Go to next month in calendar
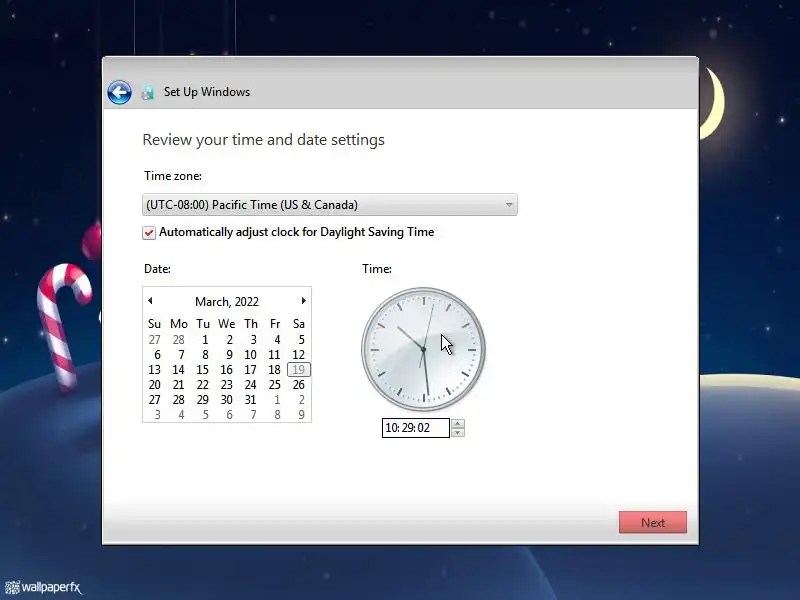This screenshot has height=600, width=800. click(304, 301)
